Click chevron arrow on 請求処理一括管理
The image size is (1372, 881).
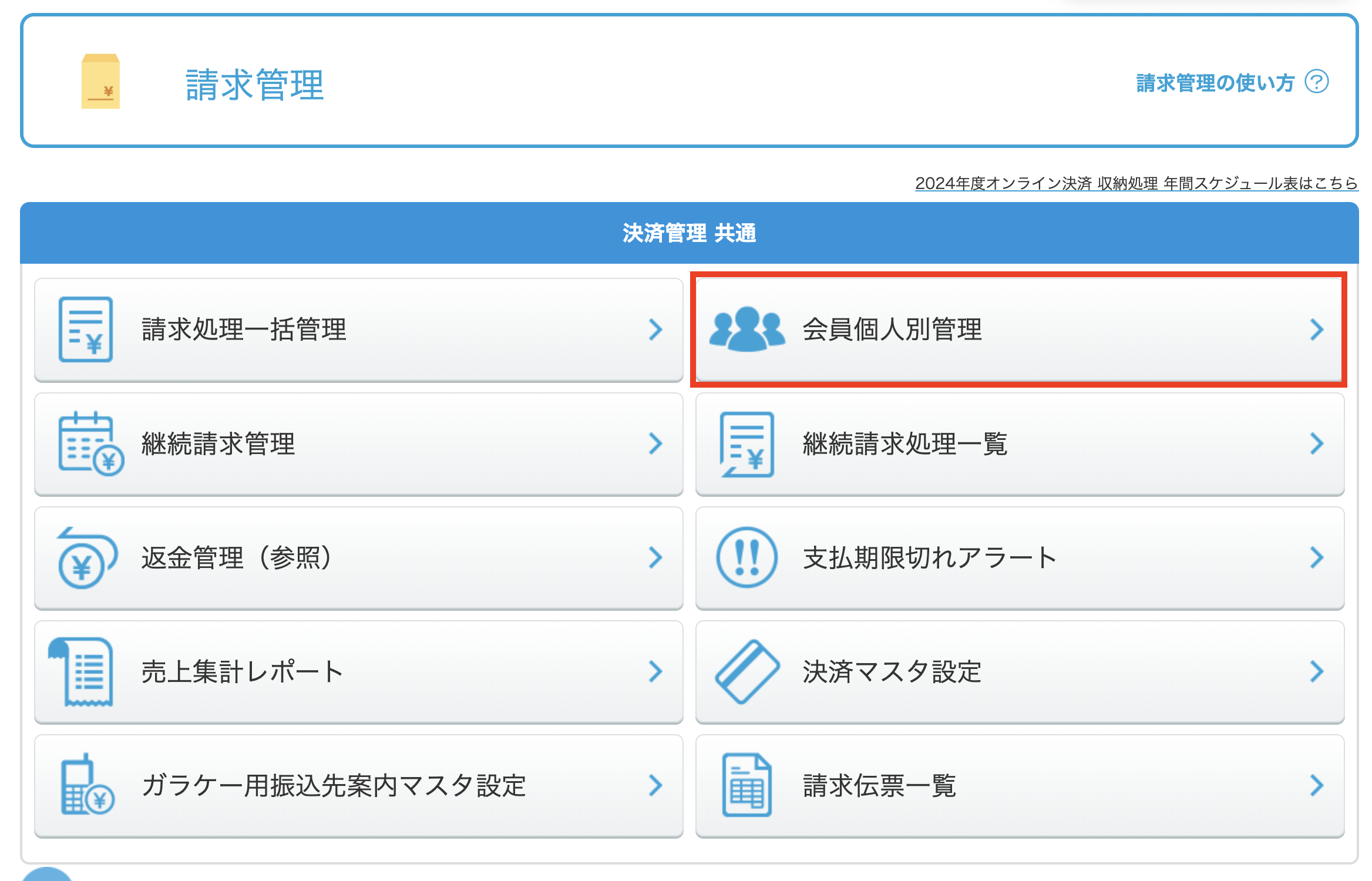(656, 329)
